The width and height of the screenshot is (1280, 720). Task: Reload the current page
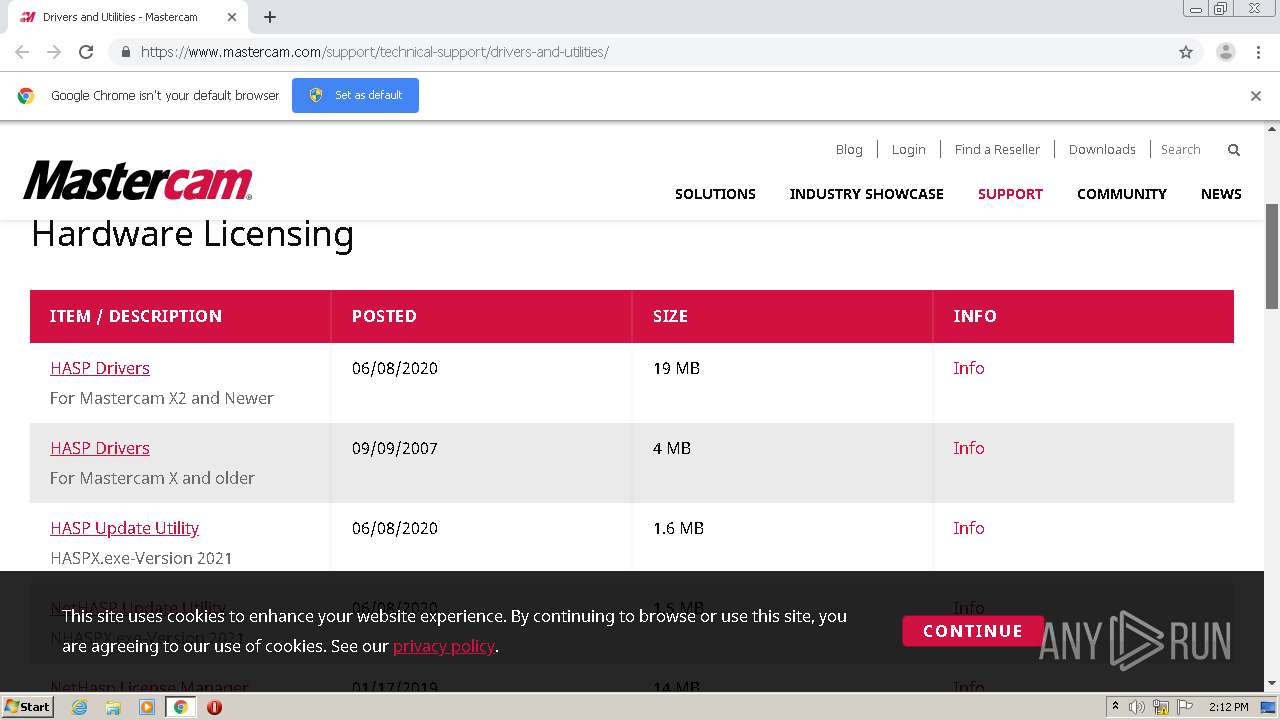pyautogui.click(x=86, y=52)
